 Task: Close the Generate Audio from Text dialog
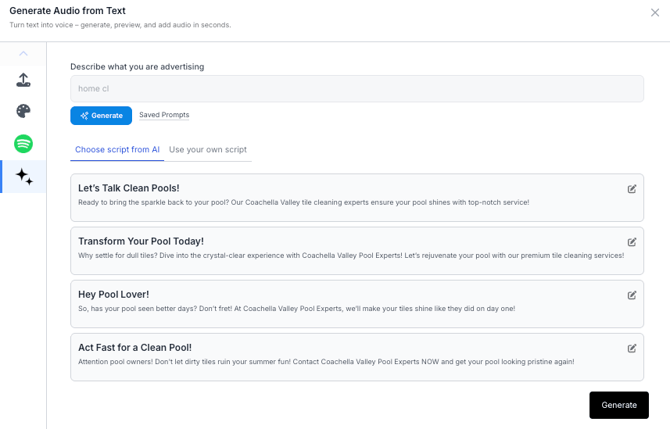point(655,13)
